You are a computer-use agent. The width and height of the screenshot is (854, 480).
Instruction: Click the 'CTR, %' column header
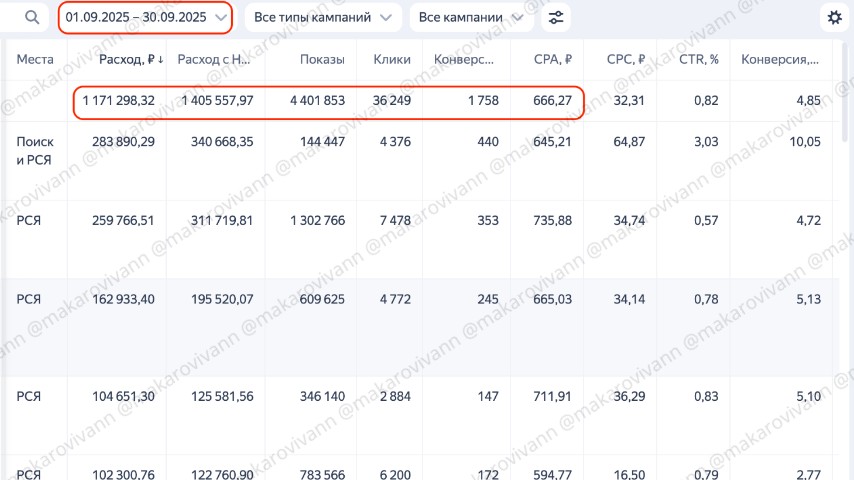point(698,60)
